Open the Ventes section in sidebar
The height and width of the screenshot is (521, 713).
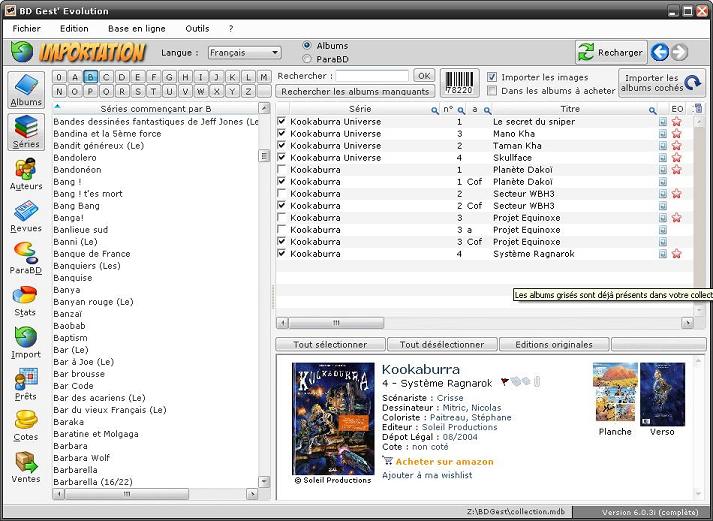point(26,467)
